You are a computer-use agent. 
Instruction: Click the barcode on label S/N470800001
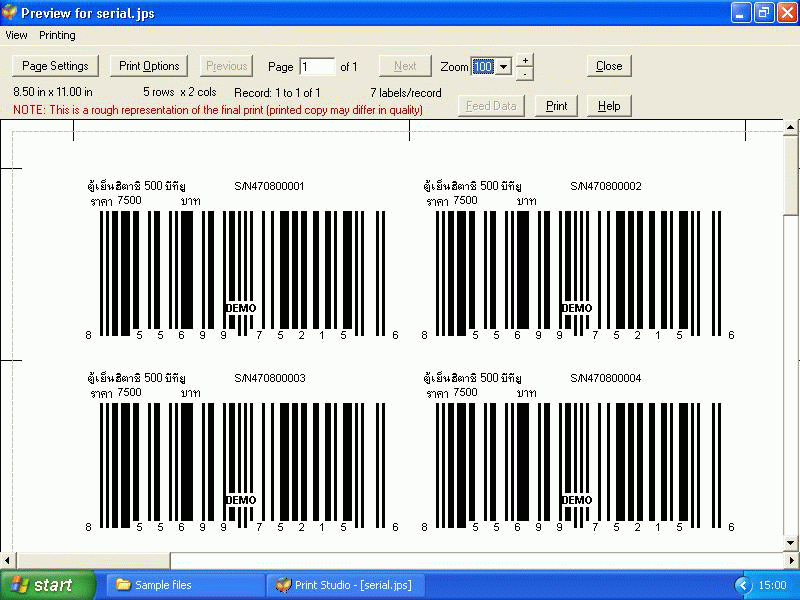(242, 273)
